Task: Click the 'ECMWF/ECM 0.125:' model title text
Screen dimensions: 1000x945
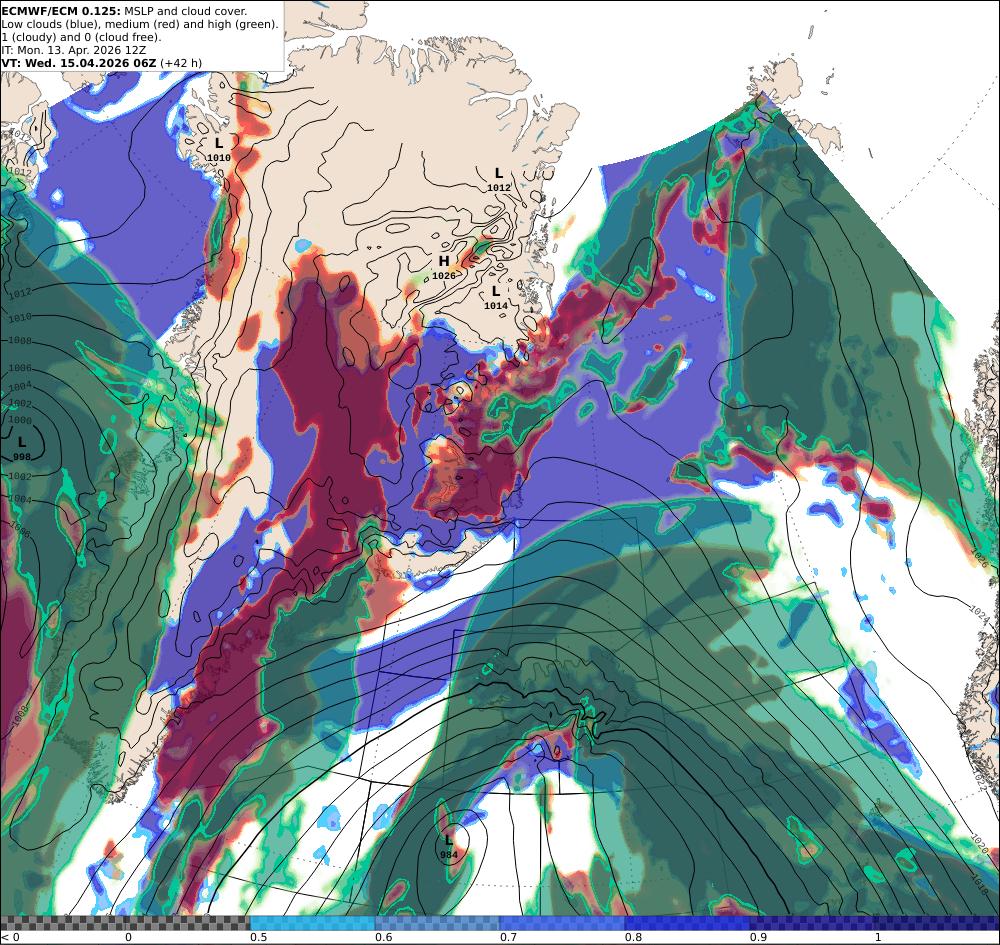Action: (x=61, y=11)
